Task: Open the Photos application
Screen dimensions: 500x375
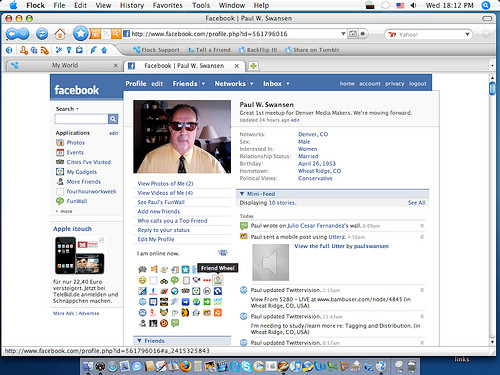Action: (x=75, y=142)
